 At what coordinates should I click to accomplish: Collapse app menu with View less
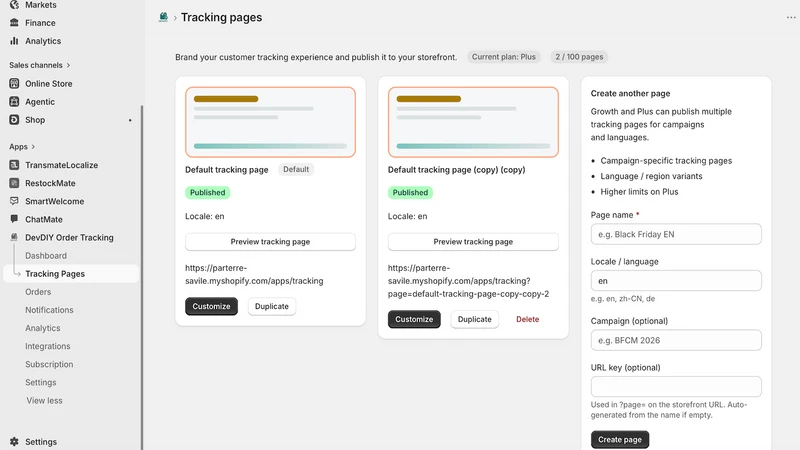pos(44,401)
